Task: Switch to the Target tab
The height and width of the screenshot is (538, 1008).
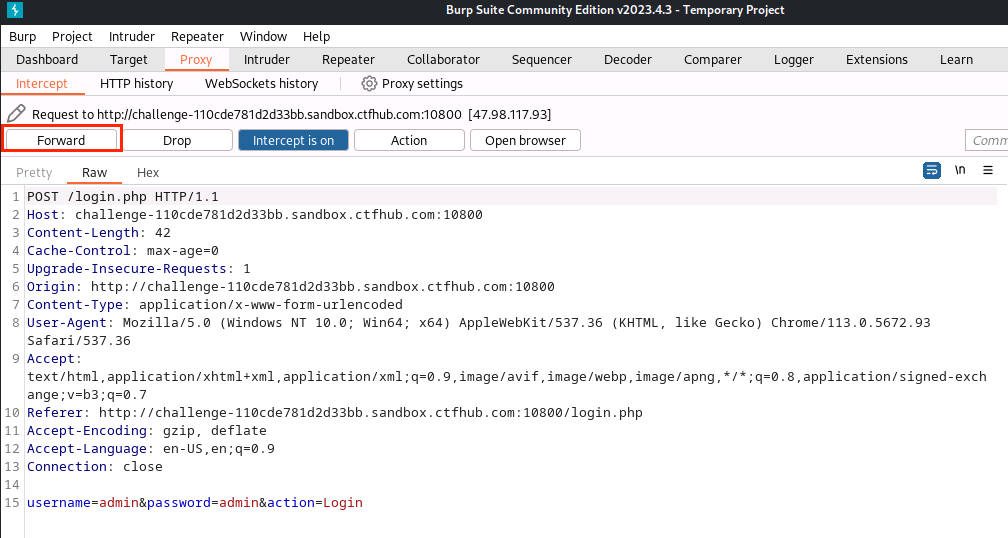Action: coord(129,60)
